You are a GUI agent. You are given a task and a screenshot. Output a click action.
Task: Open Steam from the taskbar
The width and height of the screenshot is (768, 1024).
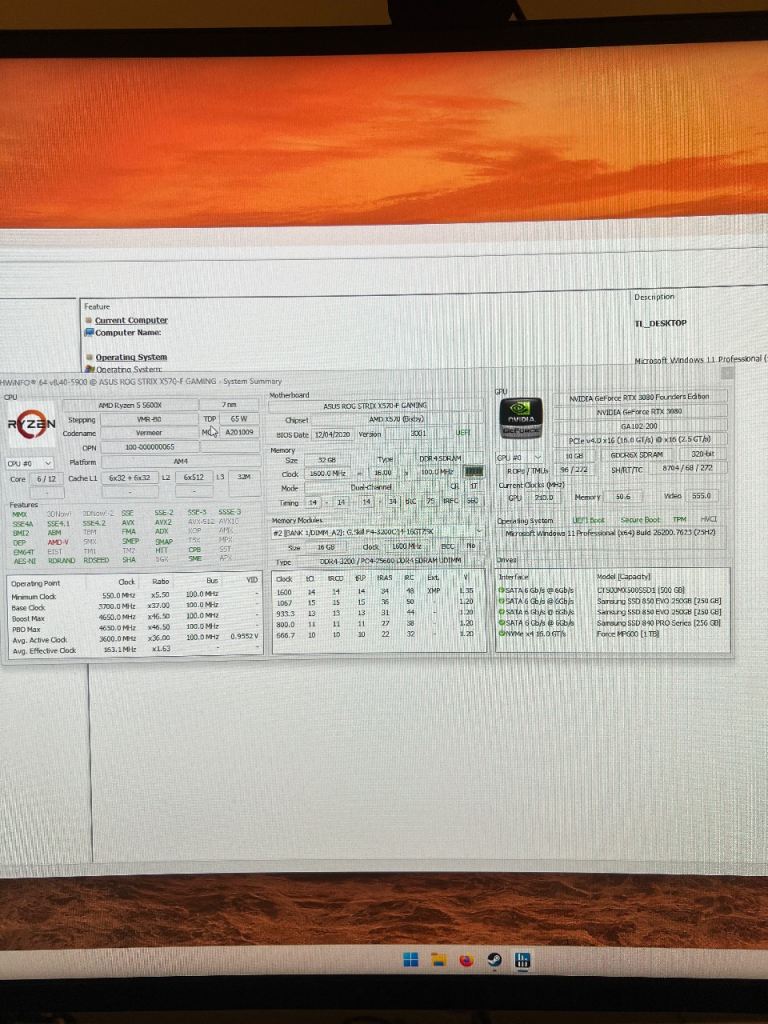494,960
